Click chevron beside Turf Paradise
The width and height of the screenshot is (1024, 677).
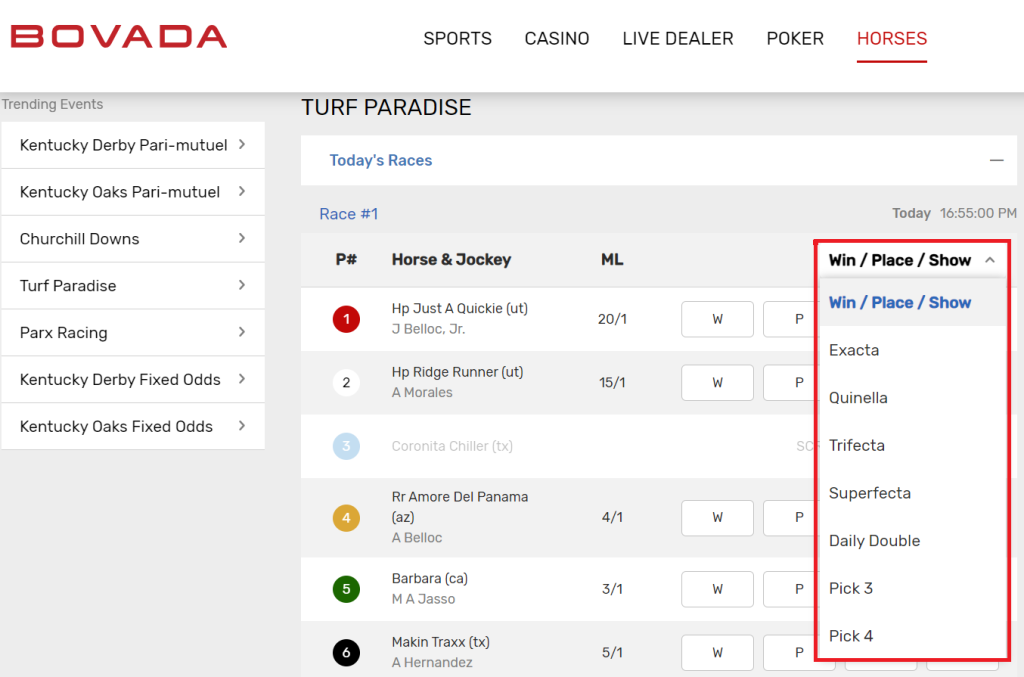(242, 285)
